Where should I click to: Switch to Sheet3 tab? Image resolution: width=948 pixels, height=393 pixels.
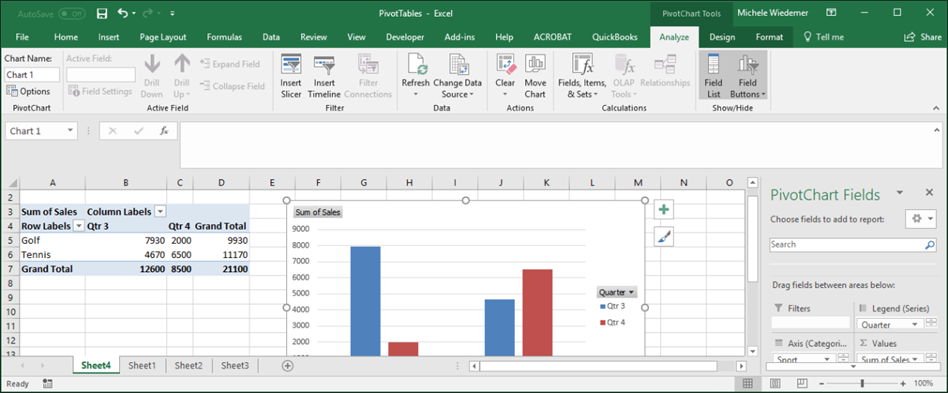point(235,365)
